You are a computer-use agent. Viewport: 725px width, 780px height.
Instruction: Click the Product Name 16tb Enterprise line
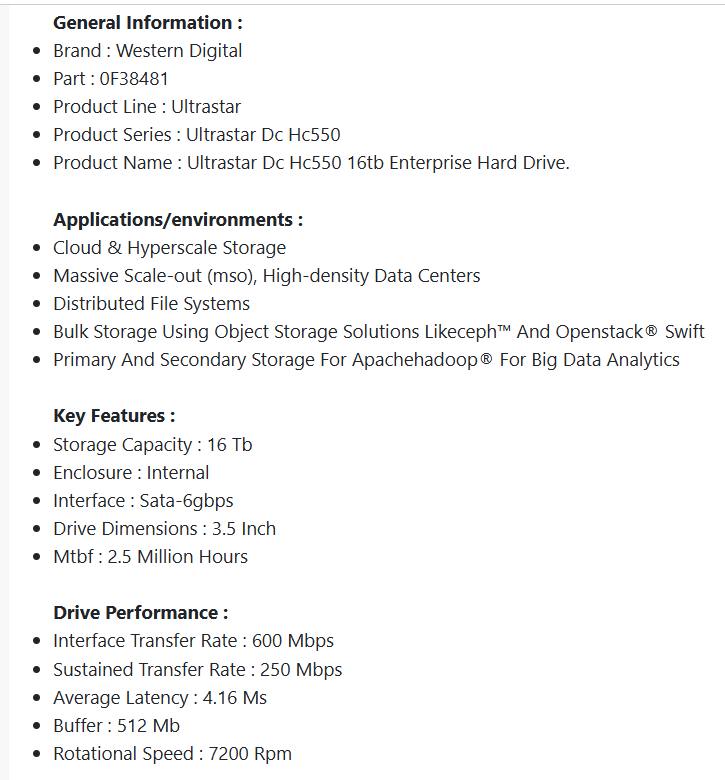[311, 163]
